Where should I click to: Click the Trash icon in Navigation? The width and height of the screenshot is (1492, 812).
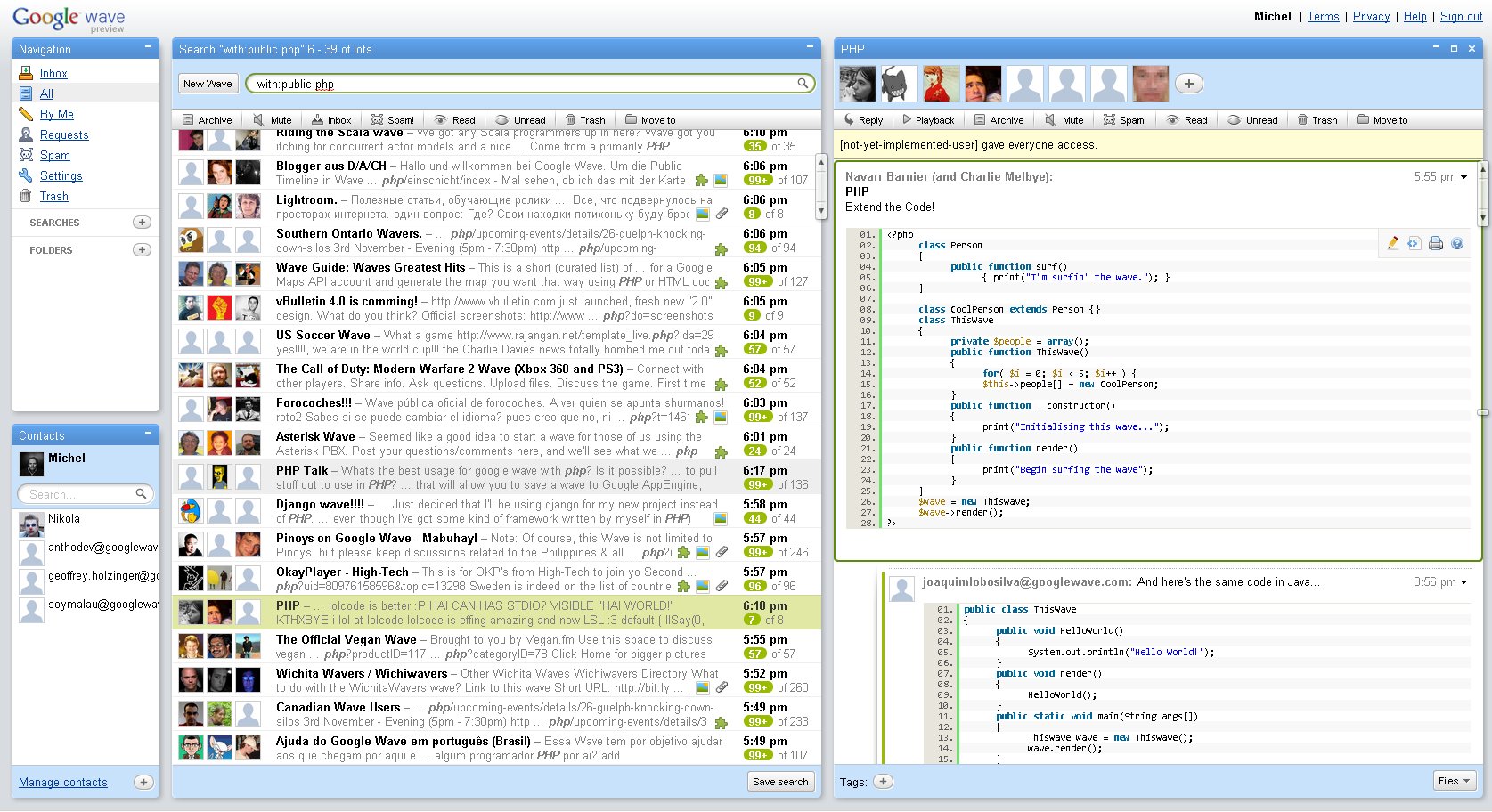point(26,196)
